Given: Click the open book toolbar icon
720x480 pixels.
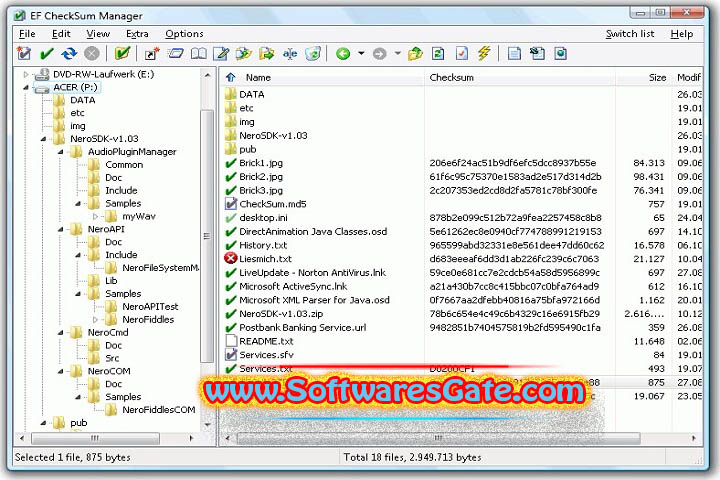Looking at the screenshot, I should tap(198, 54).
